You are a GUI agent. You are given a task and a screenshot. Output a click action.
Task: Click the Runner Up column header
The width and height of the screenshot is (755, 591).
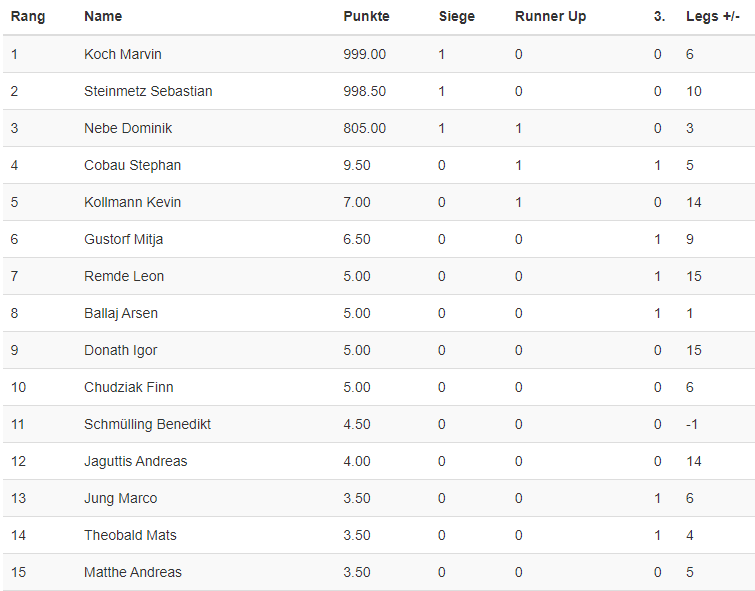[551, 17]
